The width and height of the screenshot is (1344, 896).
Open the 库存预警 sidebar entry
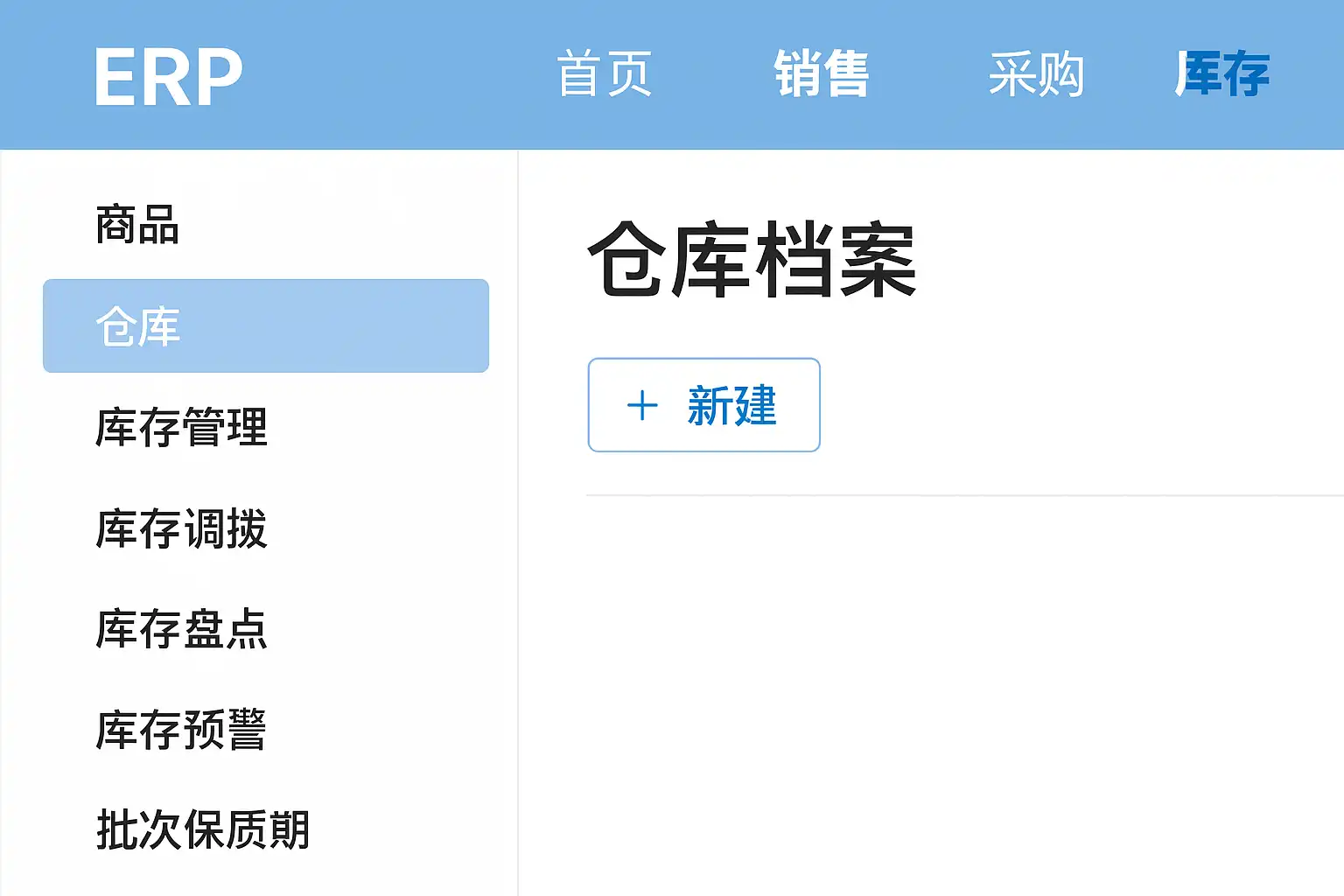pos(181,730)
